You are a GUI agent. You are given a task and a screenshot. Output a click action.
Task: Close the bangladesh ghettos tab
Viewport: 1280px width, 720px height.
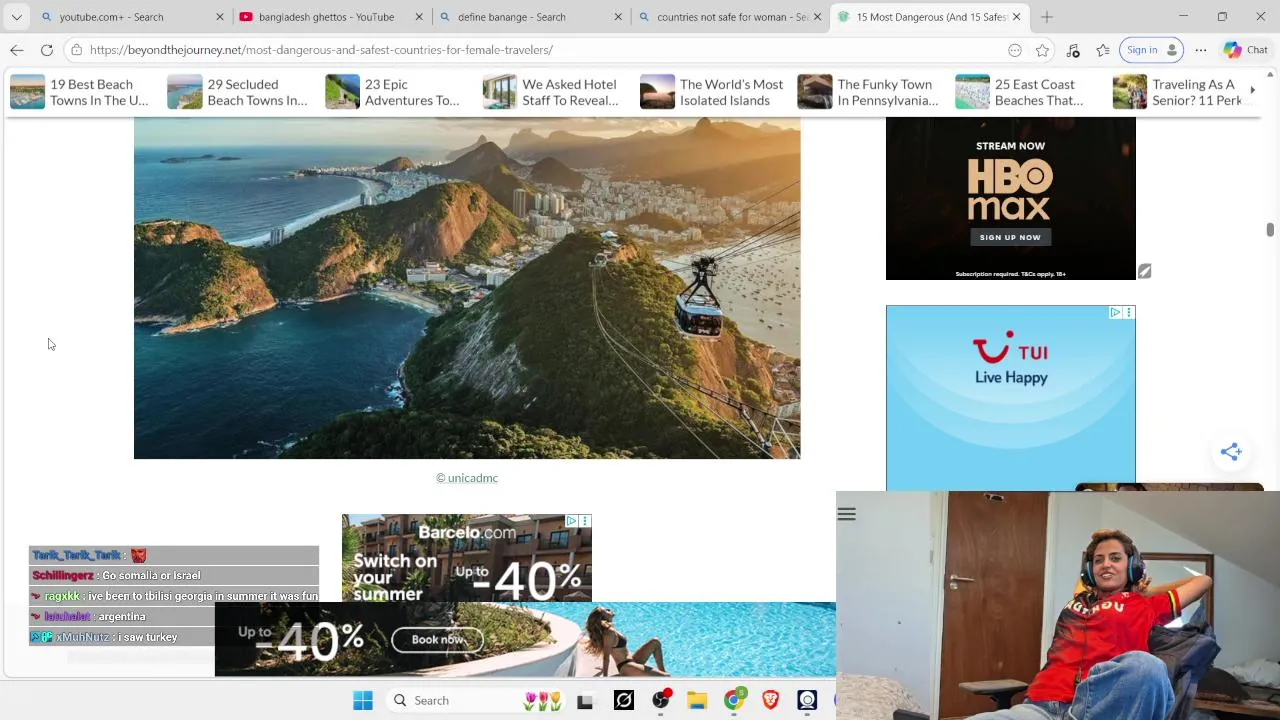(420, 17)
